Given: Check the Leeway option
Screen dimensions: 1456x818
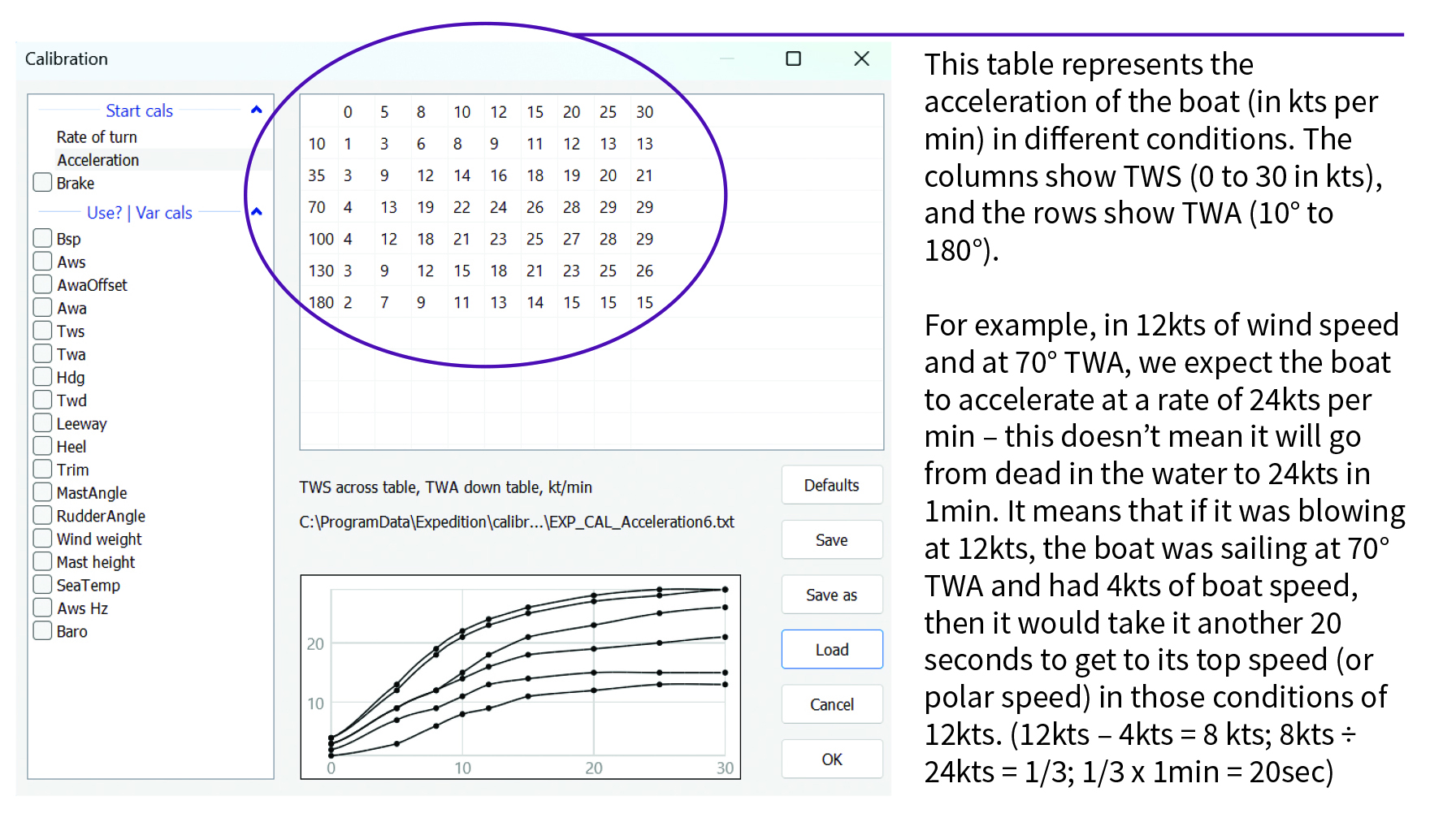Looking at the screenshot, I should 43,423.
